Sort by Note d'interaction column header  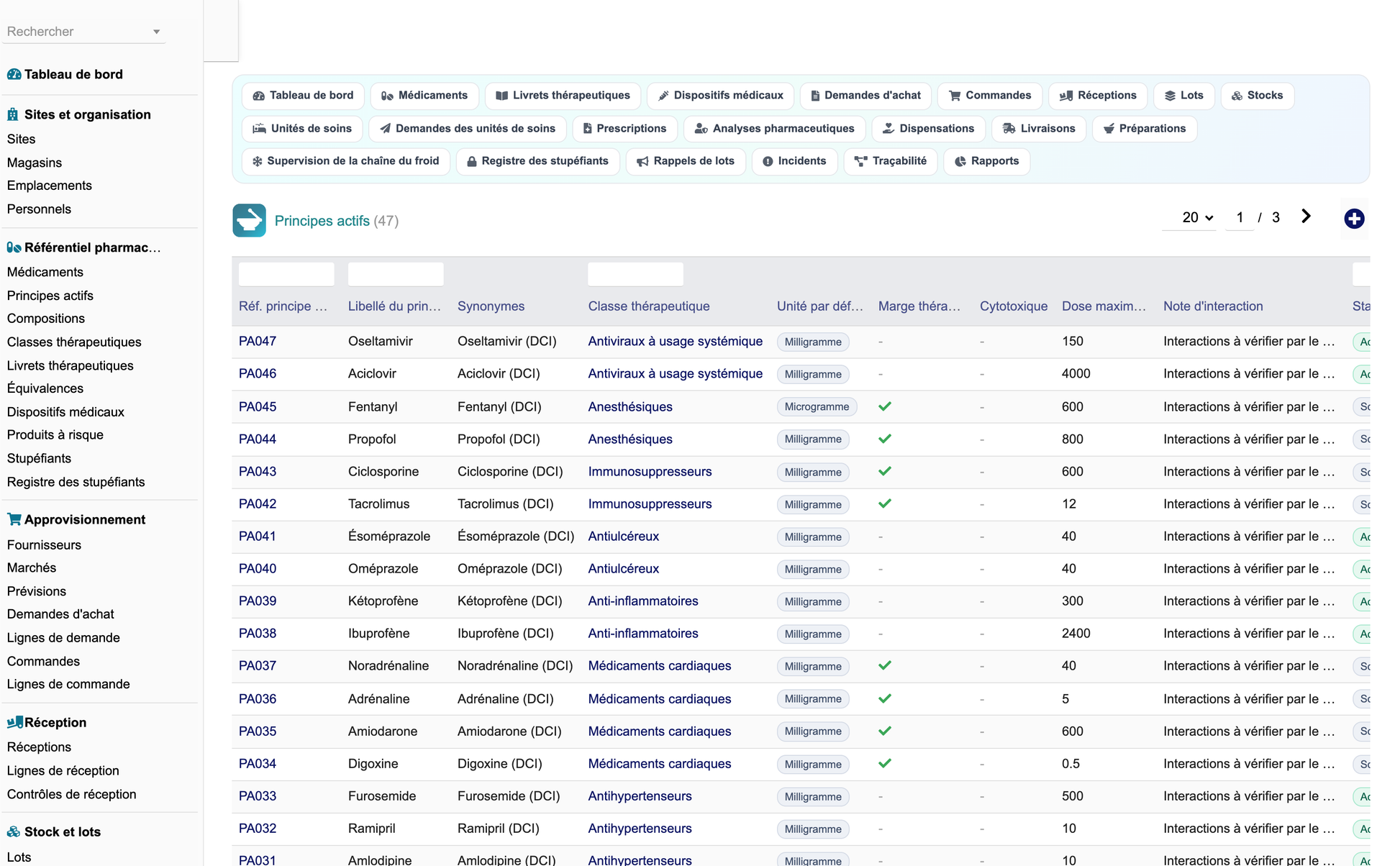[x=1213, y=306]
